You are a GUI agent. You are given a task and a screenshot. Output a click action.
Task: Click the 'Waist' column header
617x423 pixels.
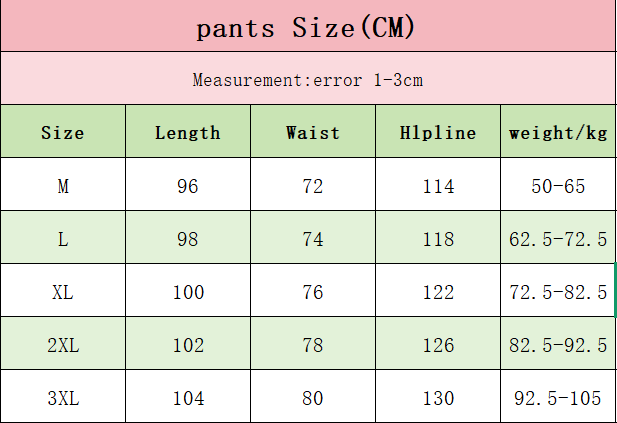(313, 131)
